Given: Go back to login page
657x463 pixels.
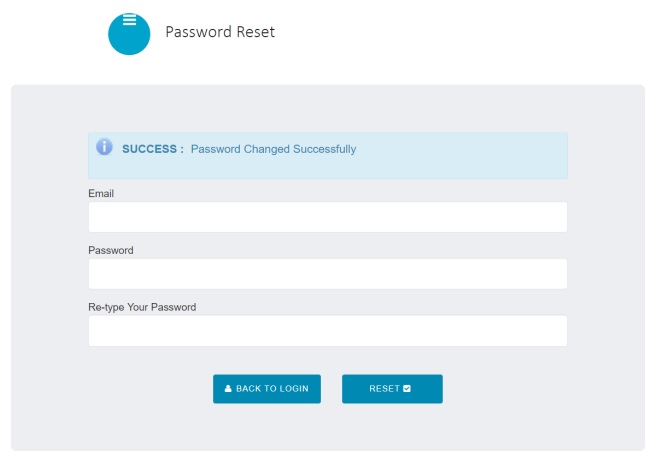Looking at the screenshot, I should (x=267, y=389).
